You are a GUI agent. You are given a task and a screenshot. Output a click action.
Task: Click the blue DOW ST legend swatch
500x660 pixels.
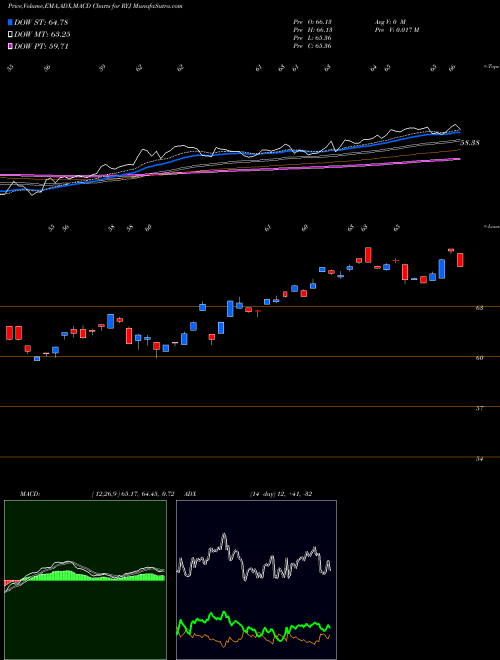tap(11, 23)
